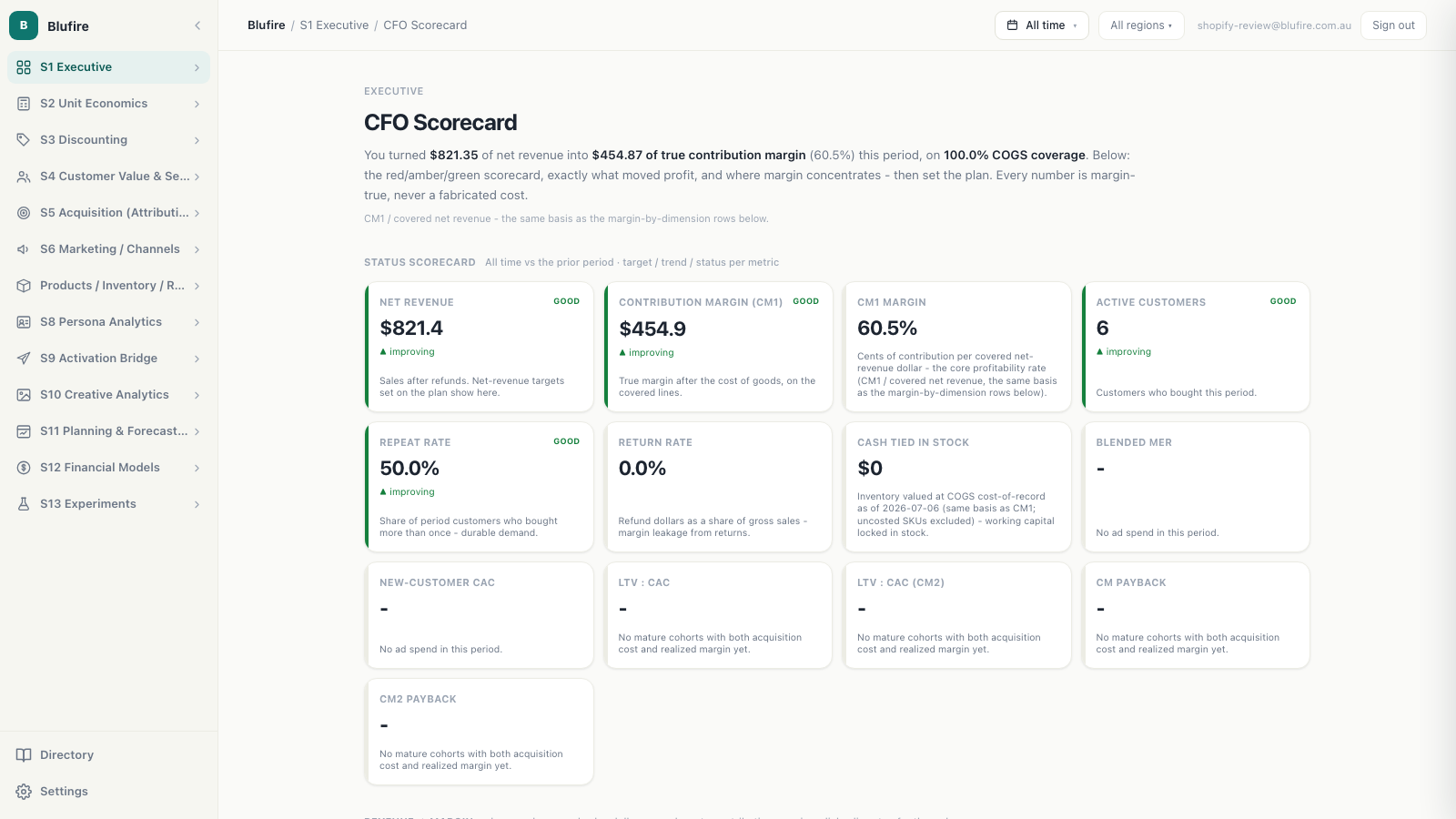
Task: Expand the S13 Experiments chevron
Action: click(x=197, y=504)
